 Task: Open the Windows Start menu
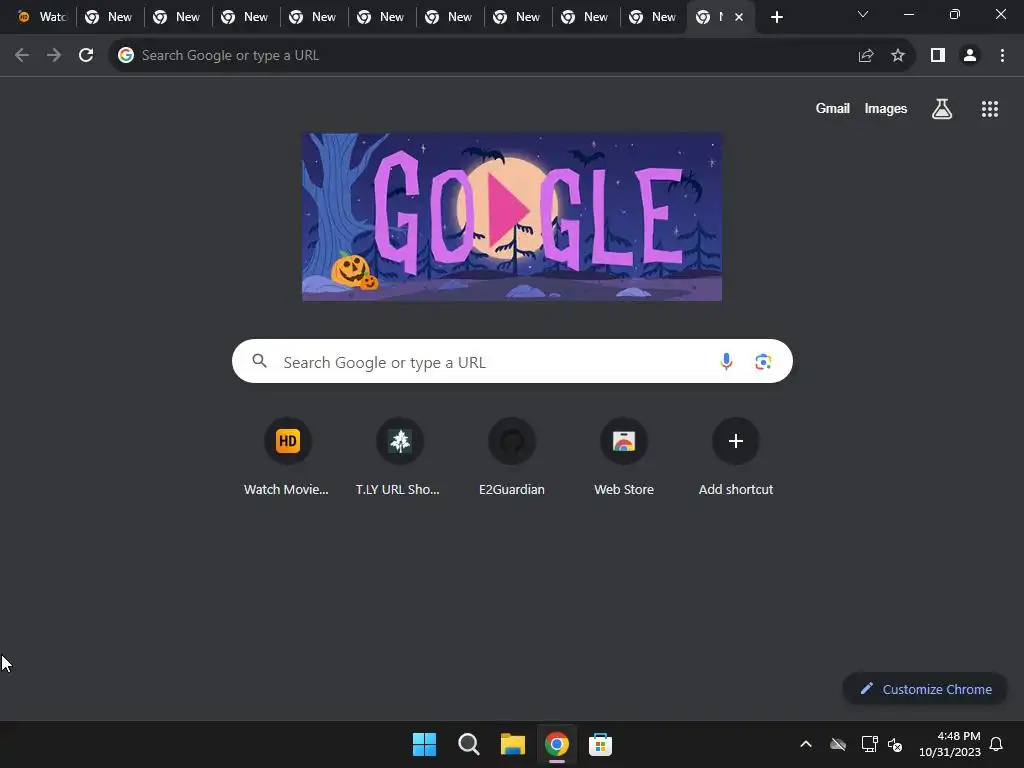(424, 744)
